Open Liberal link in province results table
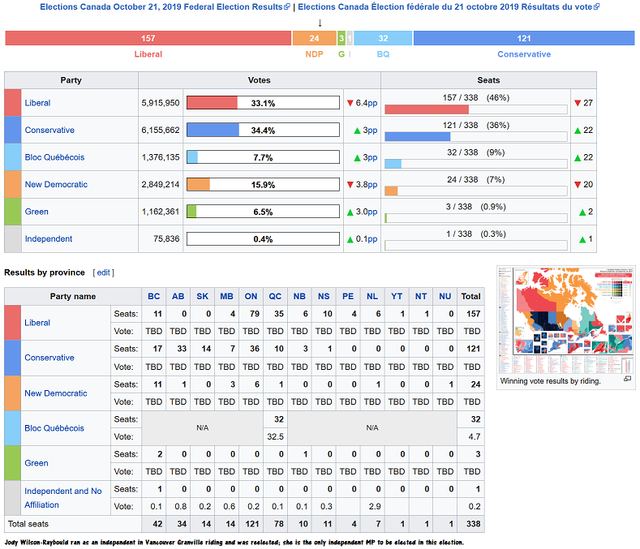Screen dimensions: 640x549 click(x=38, y=323)
